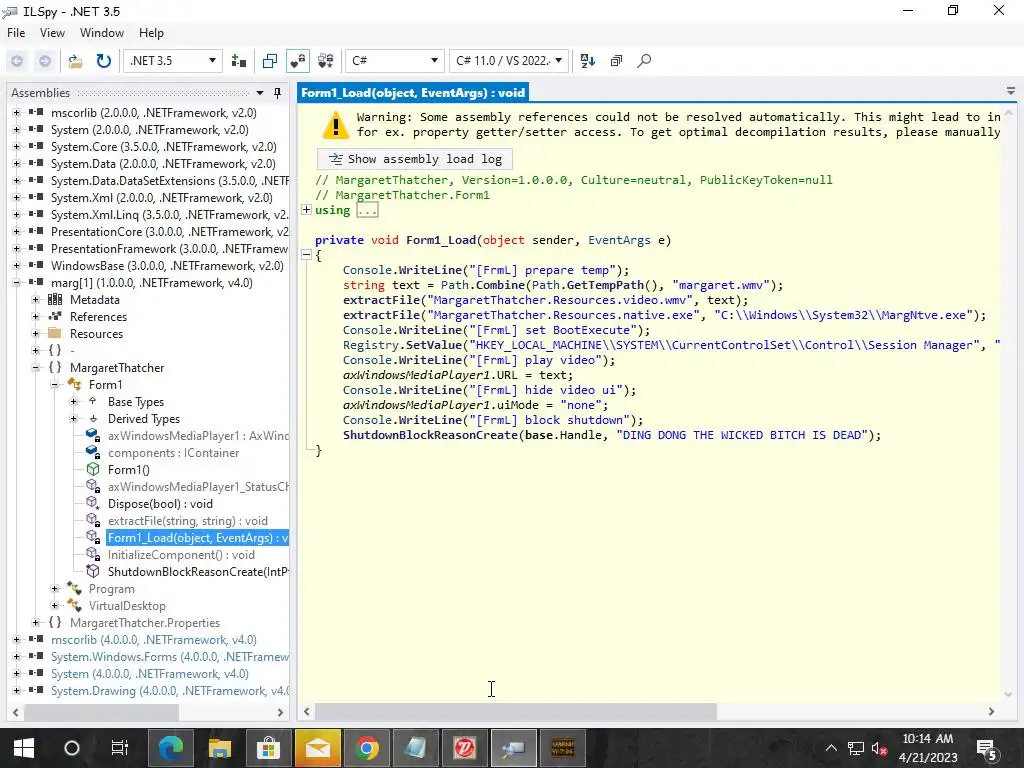Screen dimensions: 1024x768
Task: Collapse the marg[1] assembly node
Action: tap(16, 282)
